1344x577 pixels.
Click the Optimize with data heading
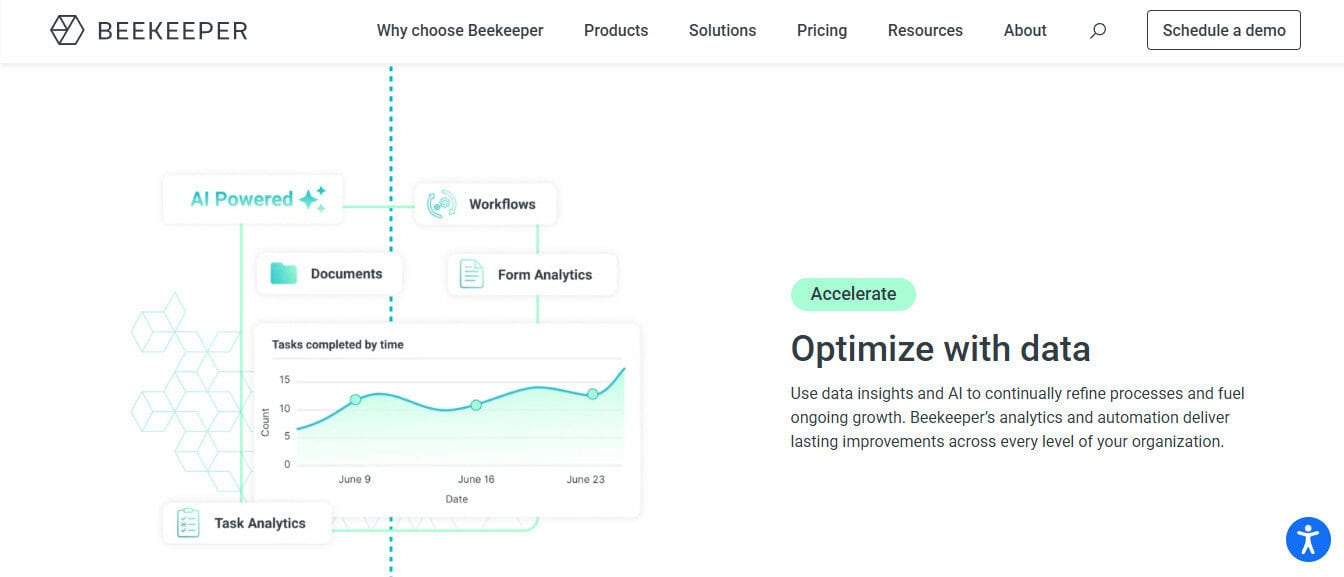pos(940,349)
